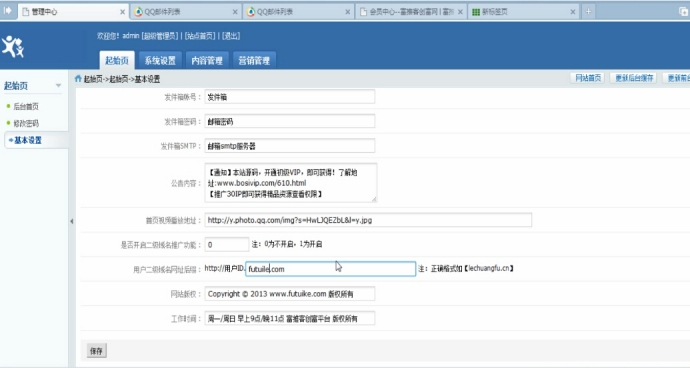The image size is (690, 368).
Task: Select the 起始页 navigation tab
Action: click(x=117, y=60)
